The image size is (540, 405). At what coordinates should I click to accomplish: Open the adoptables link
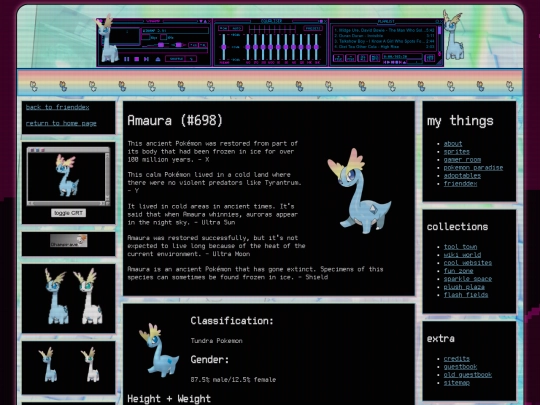pyautogui.click(x=462, y=175)
